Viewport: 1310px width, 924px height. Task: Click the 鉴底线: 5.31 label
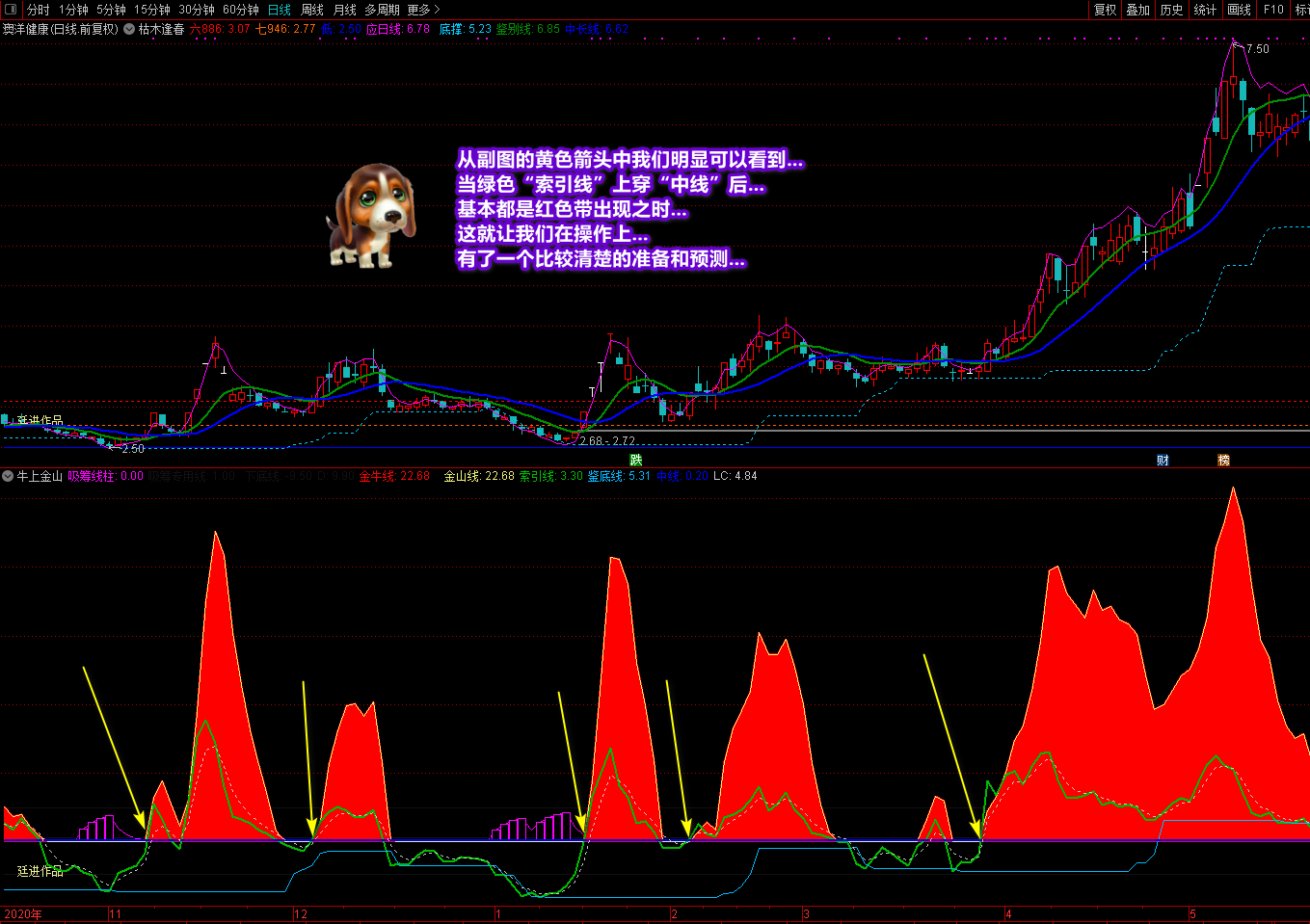coord(620,476)
